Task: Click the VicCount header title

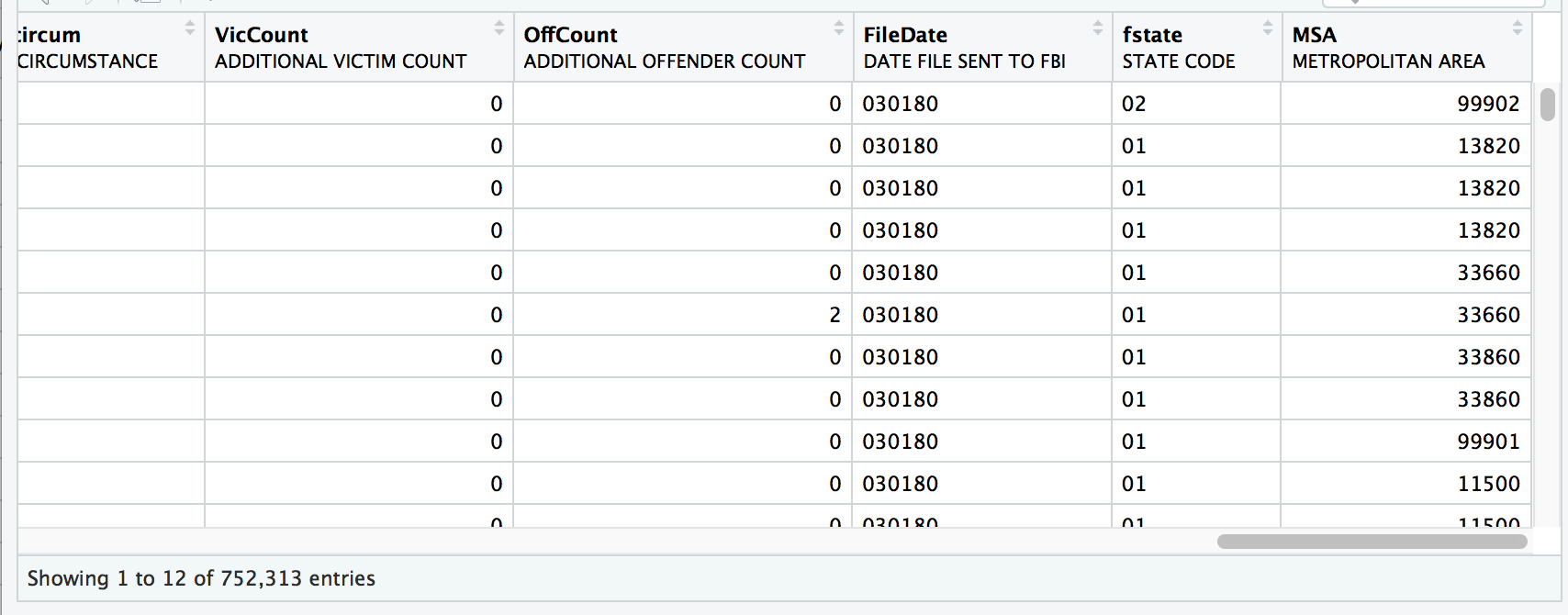Action: point(262,35)
